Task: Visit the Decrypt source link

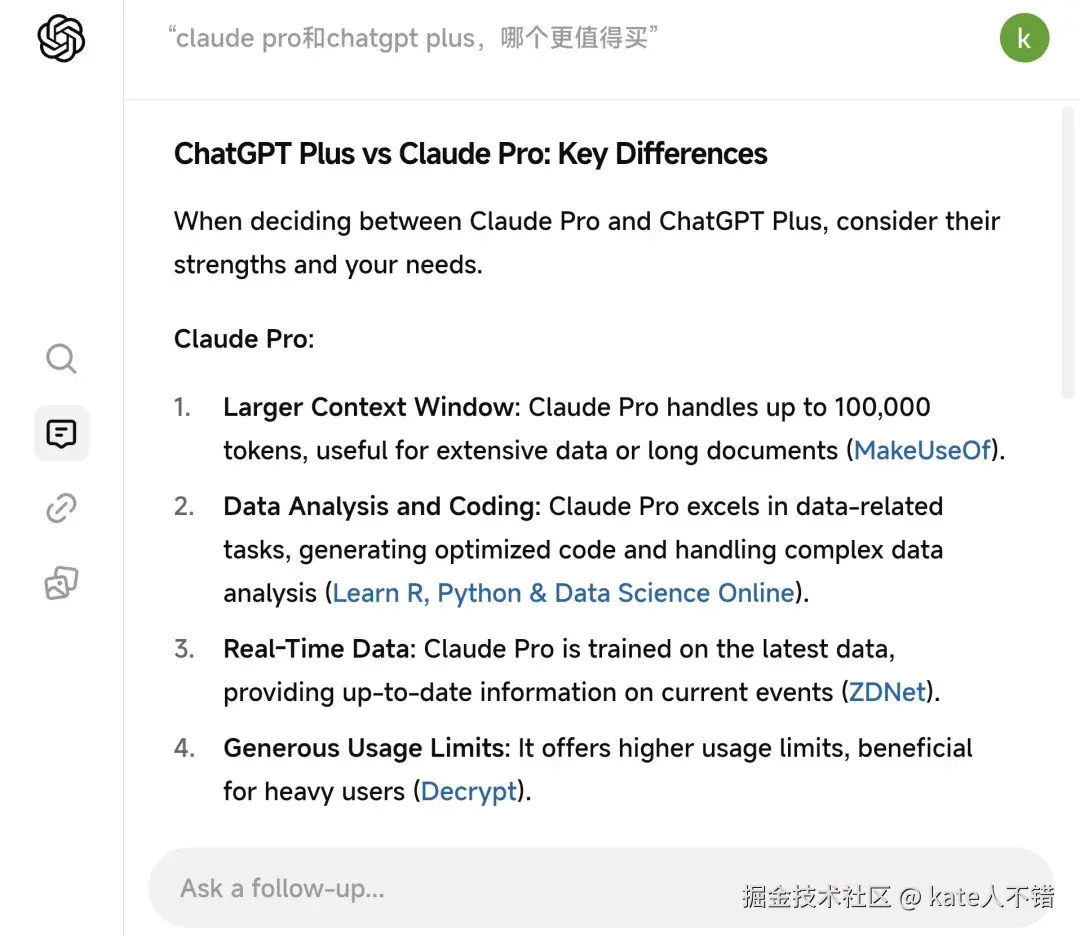Action: pos(469,791)
